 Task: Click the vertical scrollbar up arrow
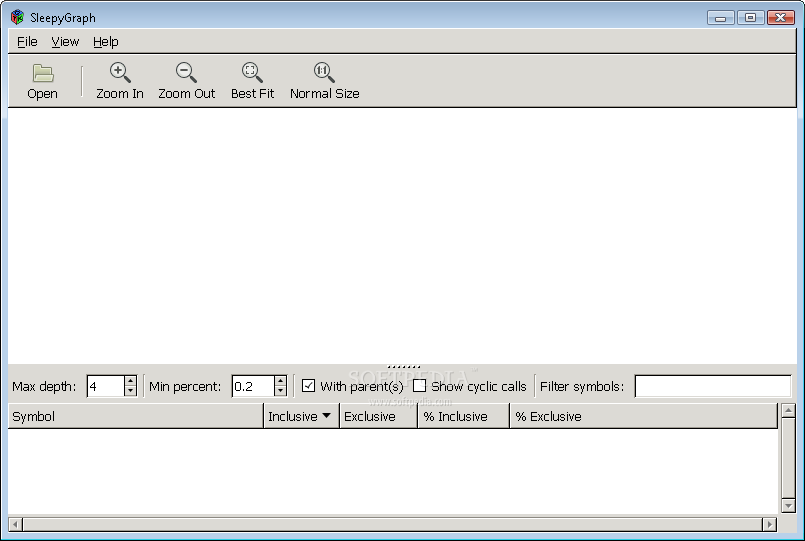788,410
